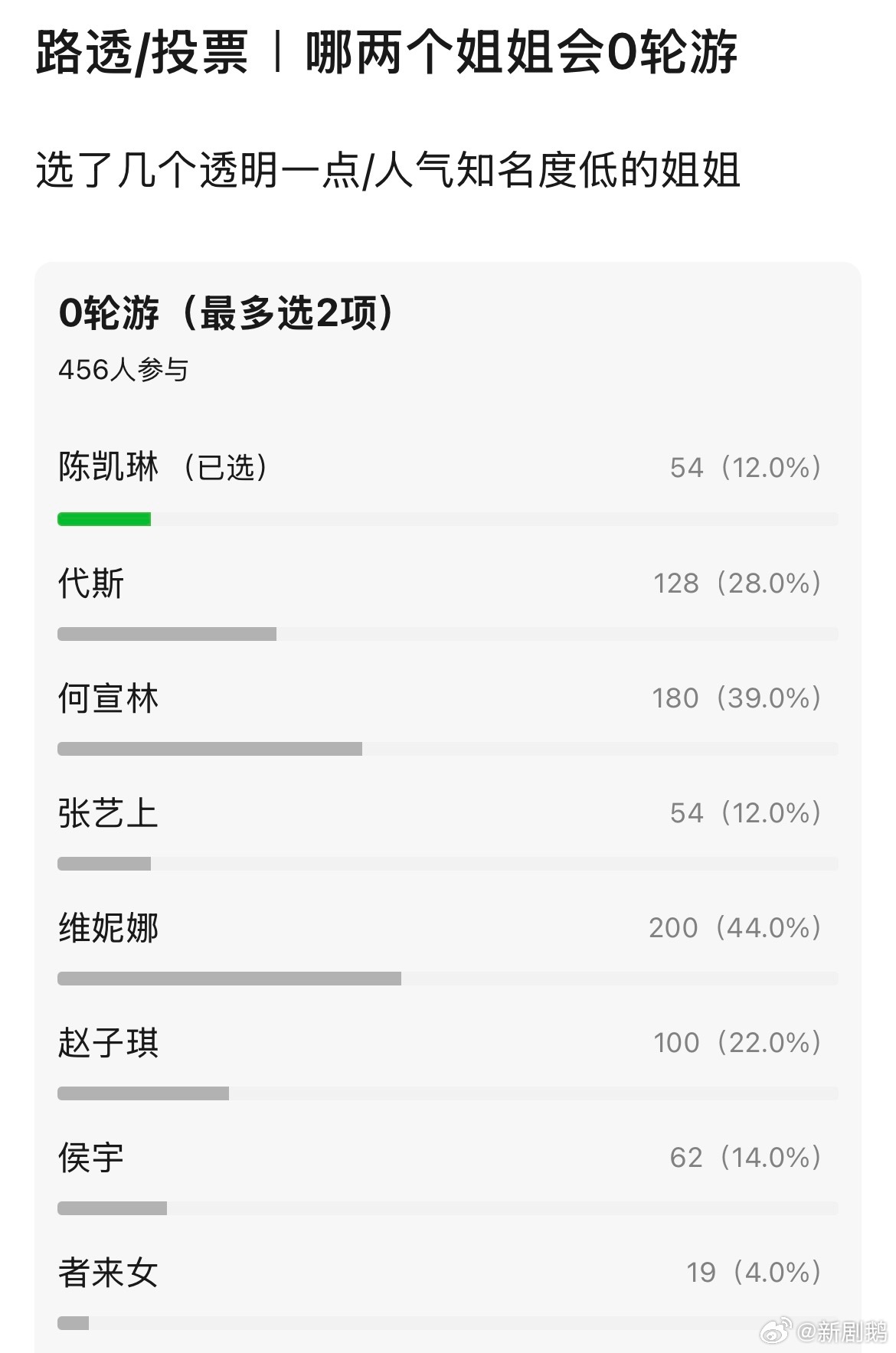Click the Weibo logo watermark icon
Image resolution: width=896 pixels, height=1353 pixels.
point(776,1332)
